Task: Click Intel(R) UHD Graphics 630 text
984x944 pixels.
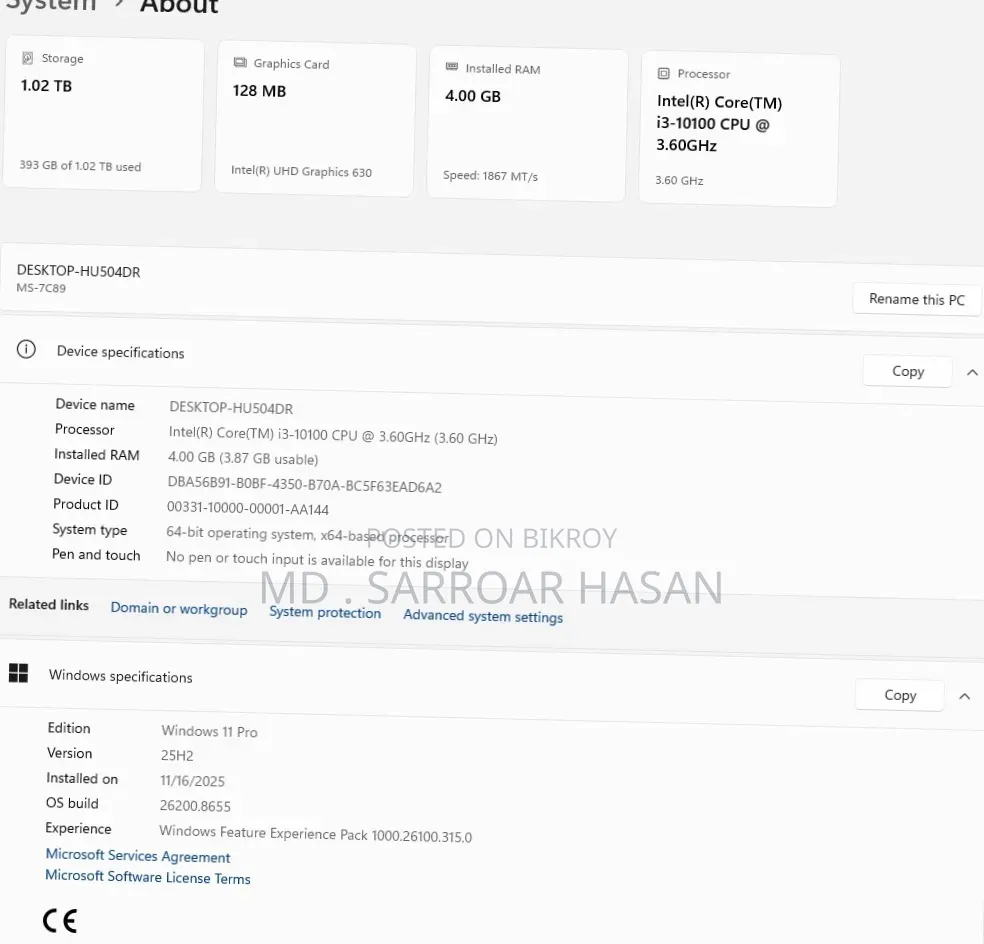Action: click(x=301, y=171)
